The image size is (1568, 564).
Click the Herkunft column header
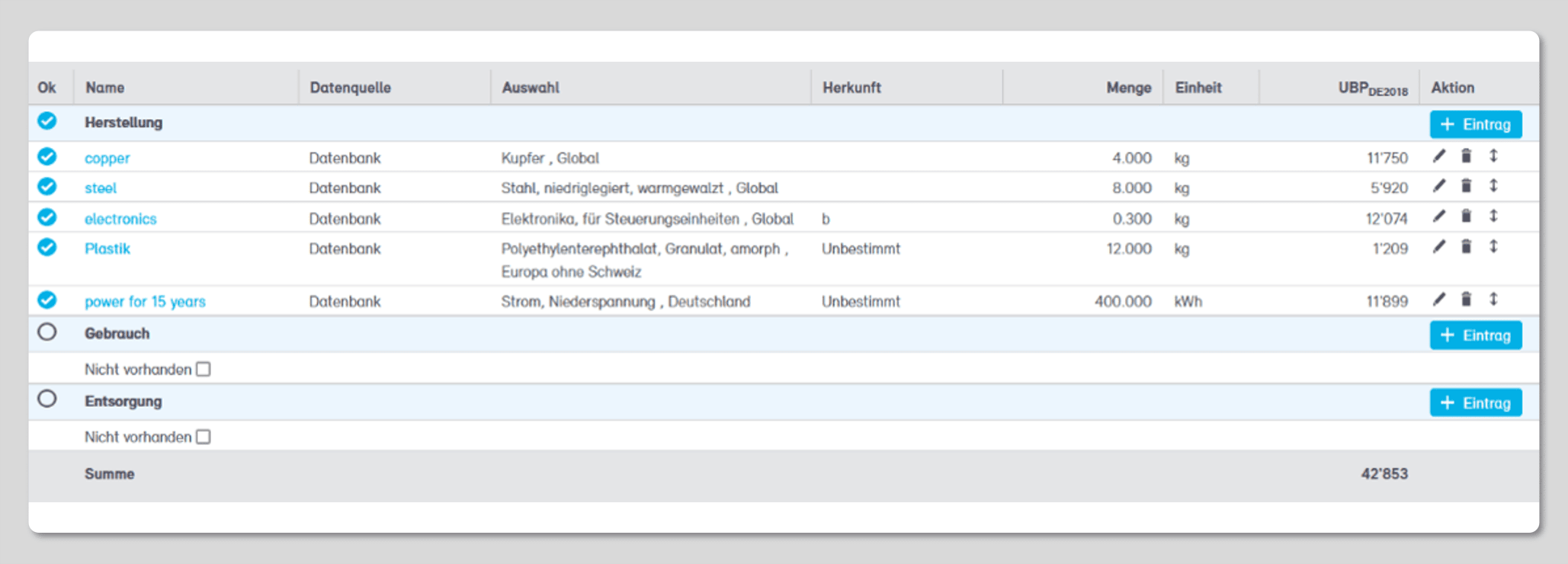[x=851, y=88]
